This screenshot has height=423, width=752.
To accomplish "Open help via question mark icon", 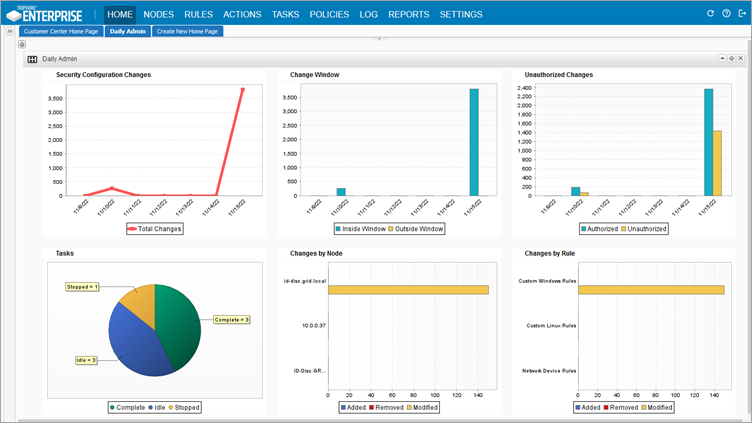I will [x=726, y=14].
